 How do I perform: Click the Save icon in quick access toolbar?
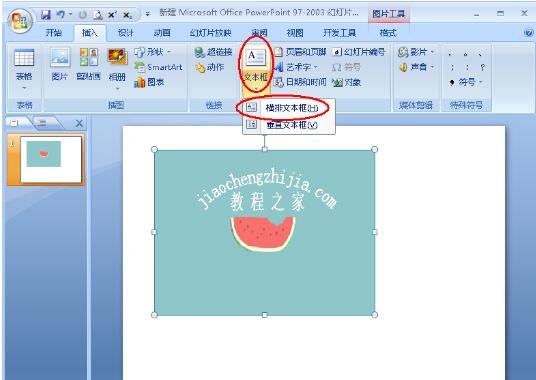click(45, 15)
